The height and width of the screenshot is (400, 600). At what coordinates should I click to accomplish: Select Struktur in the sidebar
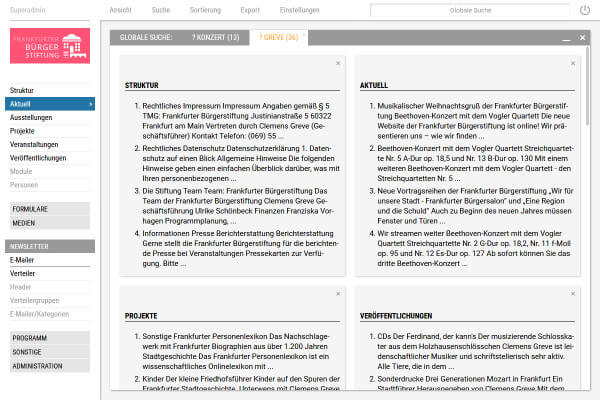(x=50, y=90)
